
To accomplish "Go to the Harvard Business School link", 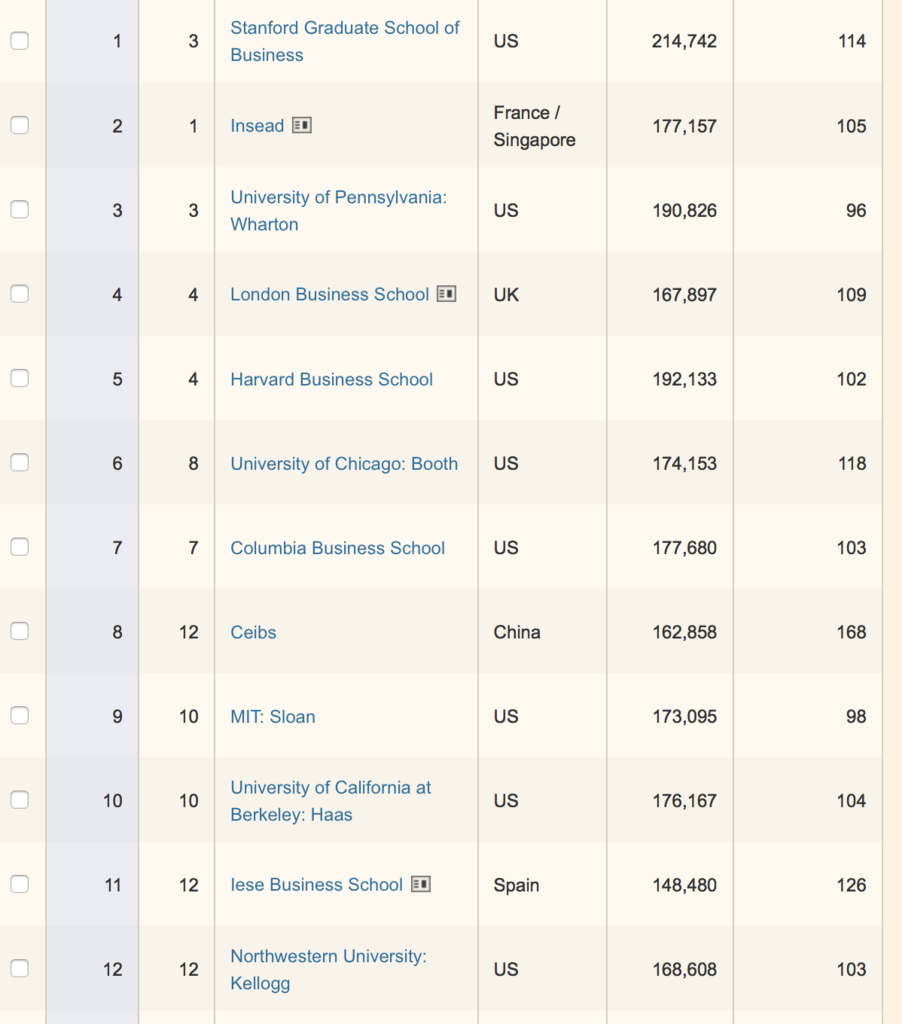I will coord(332,379).
